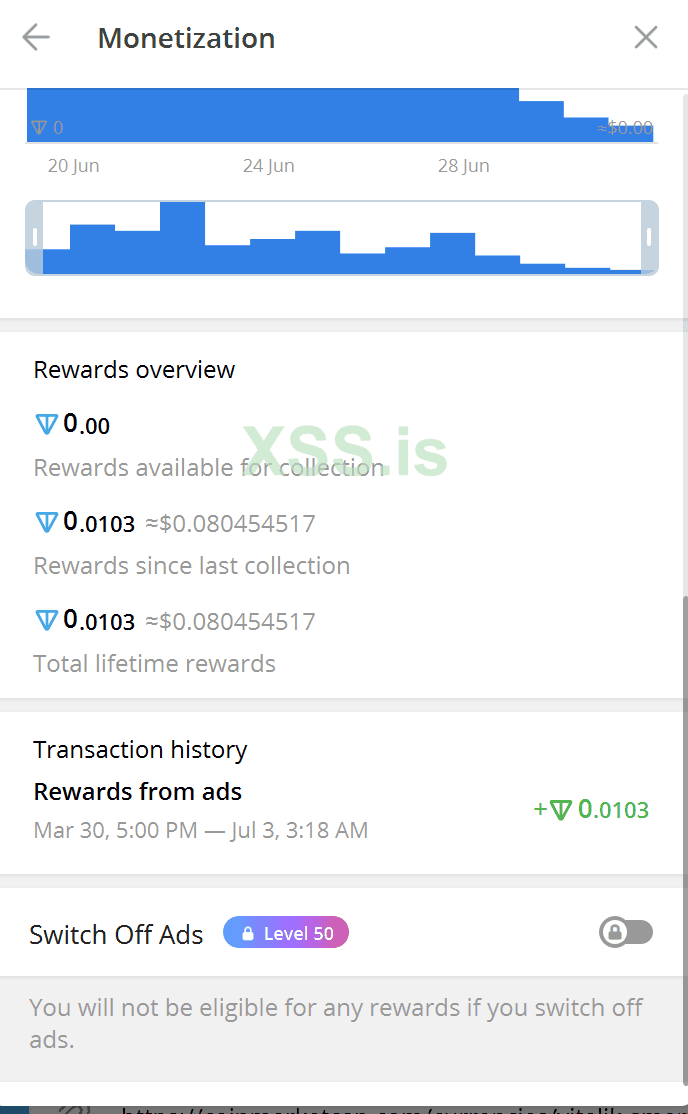This screenshot has height=1114, width=688.
Task: Click the Level 50 lock badge
Action: (286, 933)
